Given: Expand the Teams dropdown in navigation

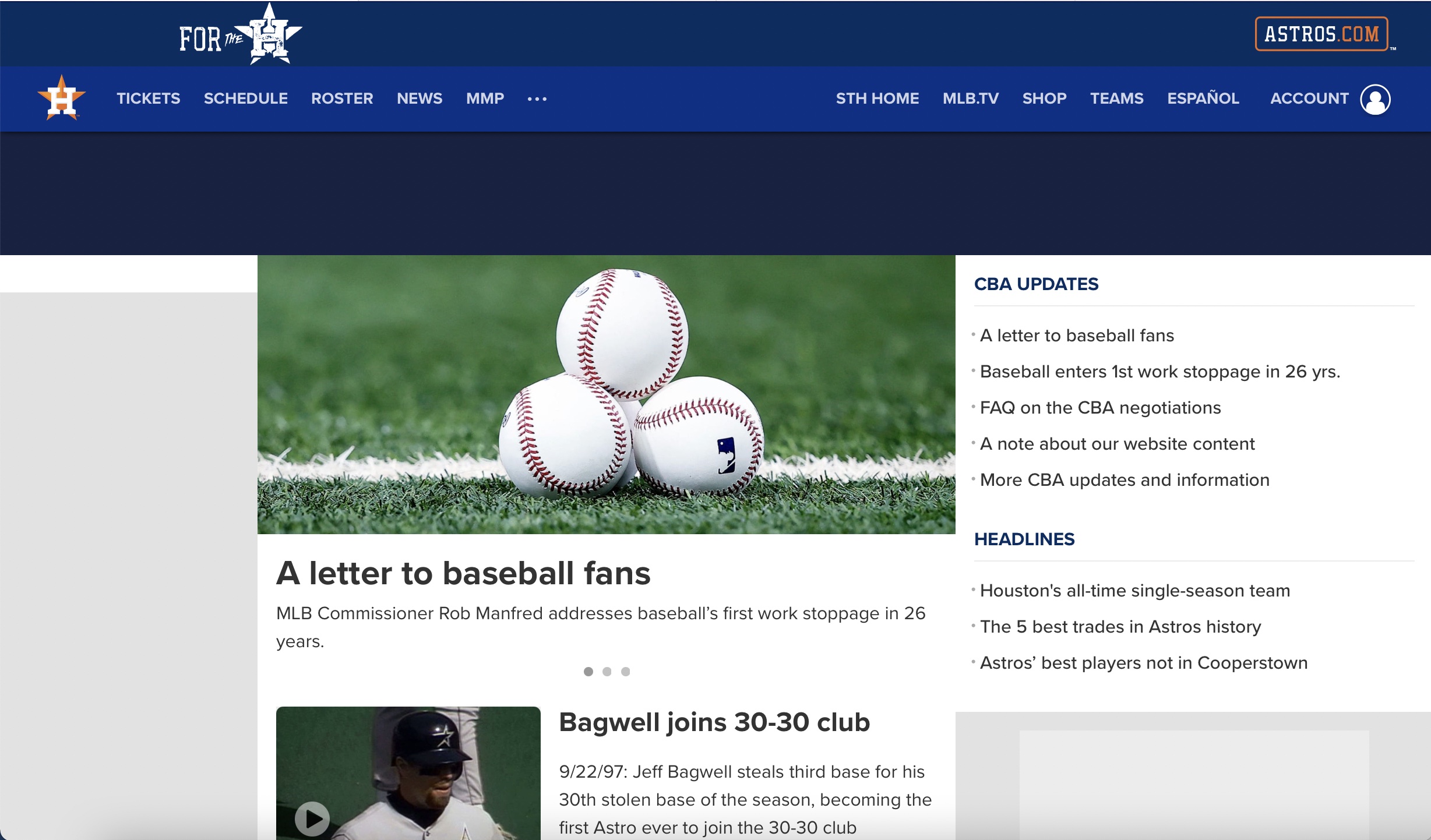Looking at the screenshot, I should (x=1117, y=98).
